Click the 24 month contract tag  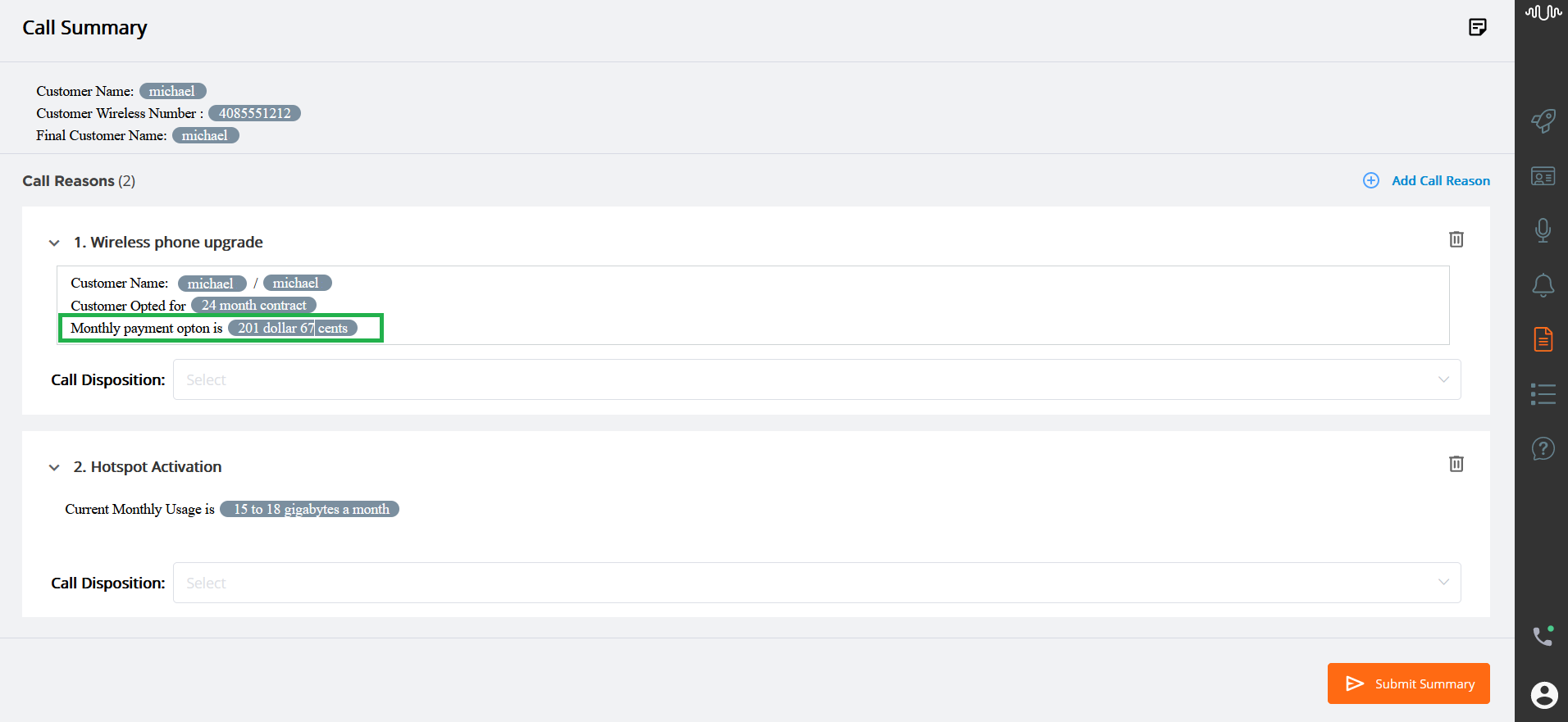253,305
